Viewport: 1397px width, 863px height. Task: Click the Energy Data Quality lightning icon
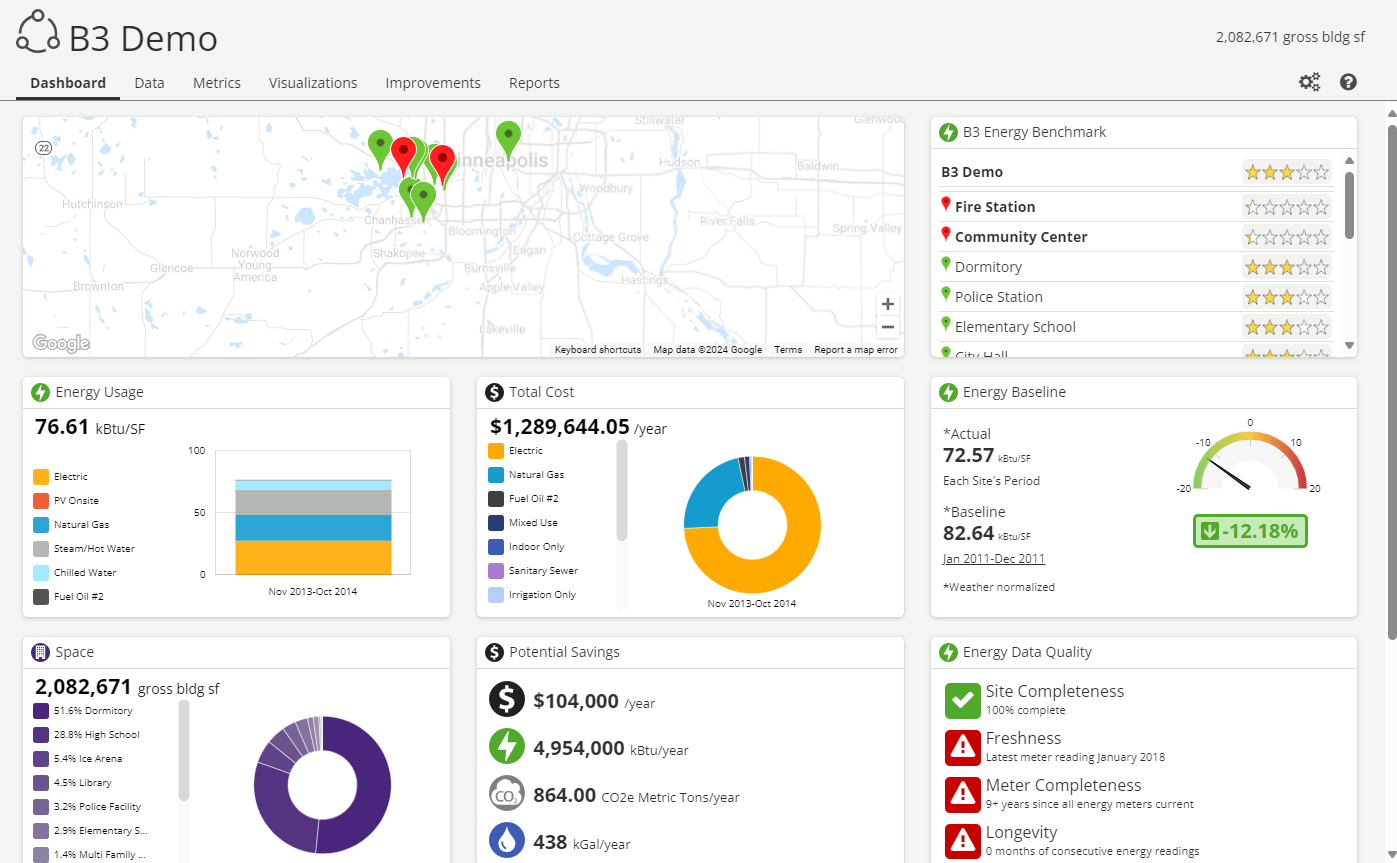[x=948, y=652]
